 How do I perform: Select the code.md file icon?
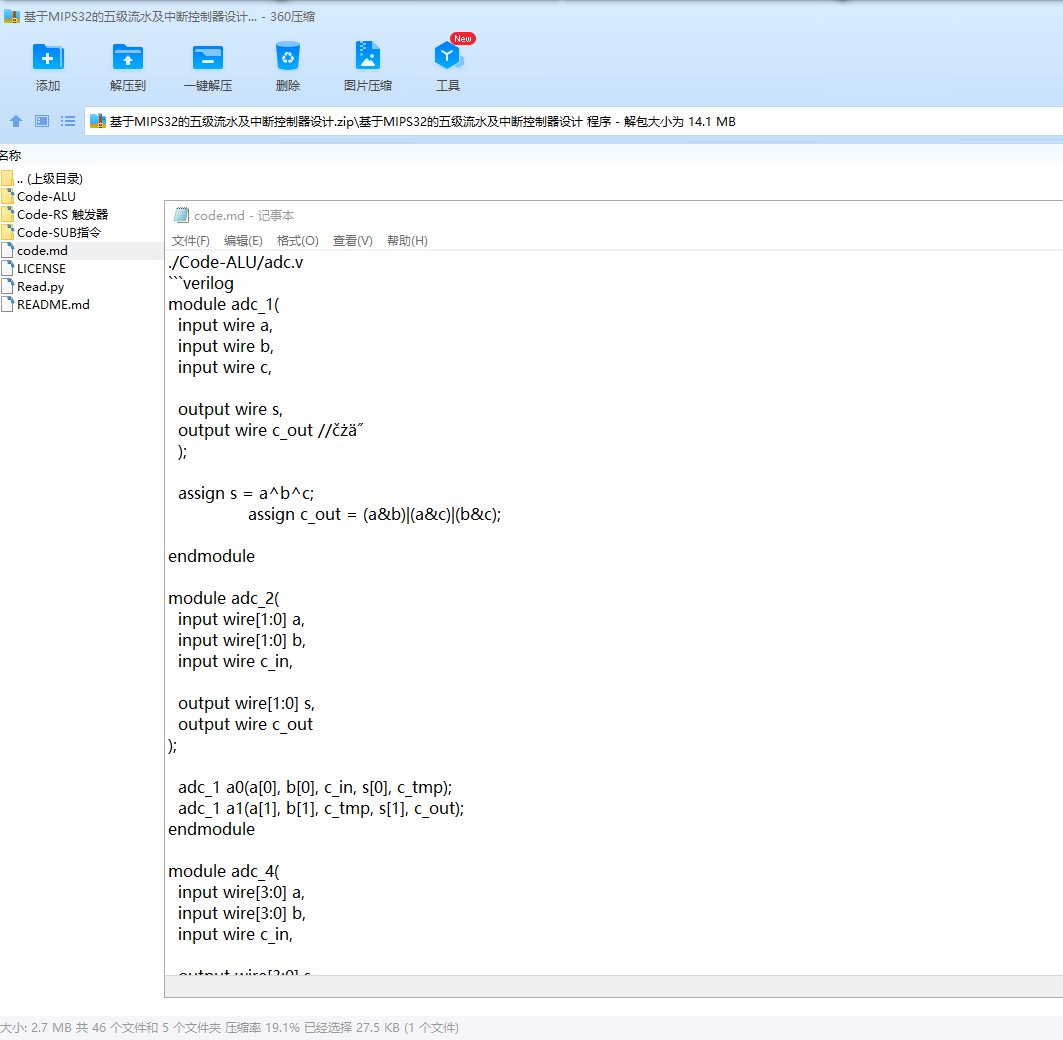click(x=7, y=250)
